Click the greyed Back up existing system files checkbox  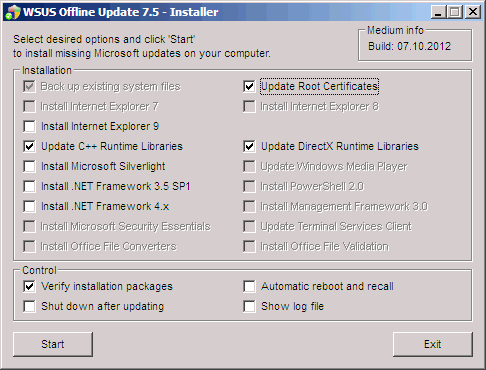coord(29,87)
